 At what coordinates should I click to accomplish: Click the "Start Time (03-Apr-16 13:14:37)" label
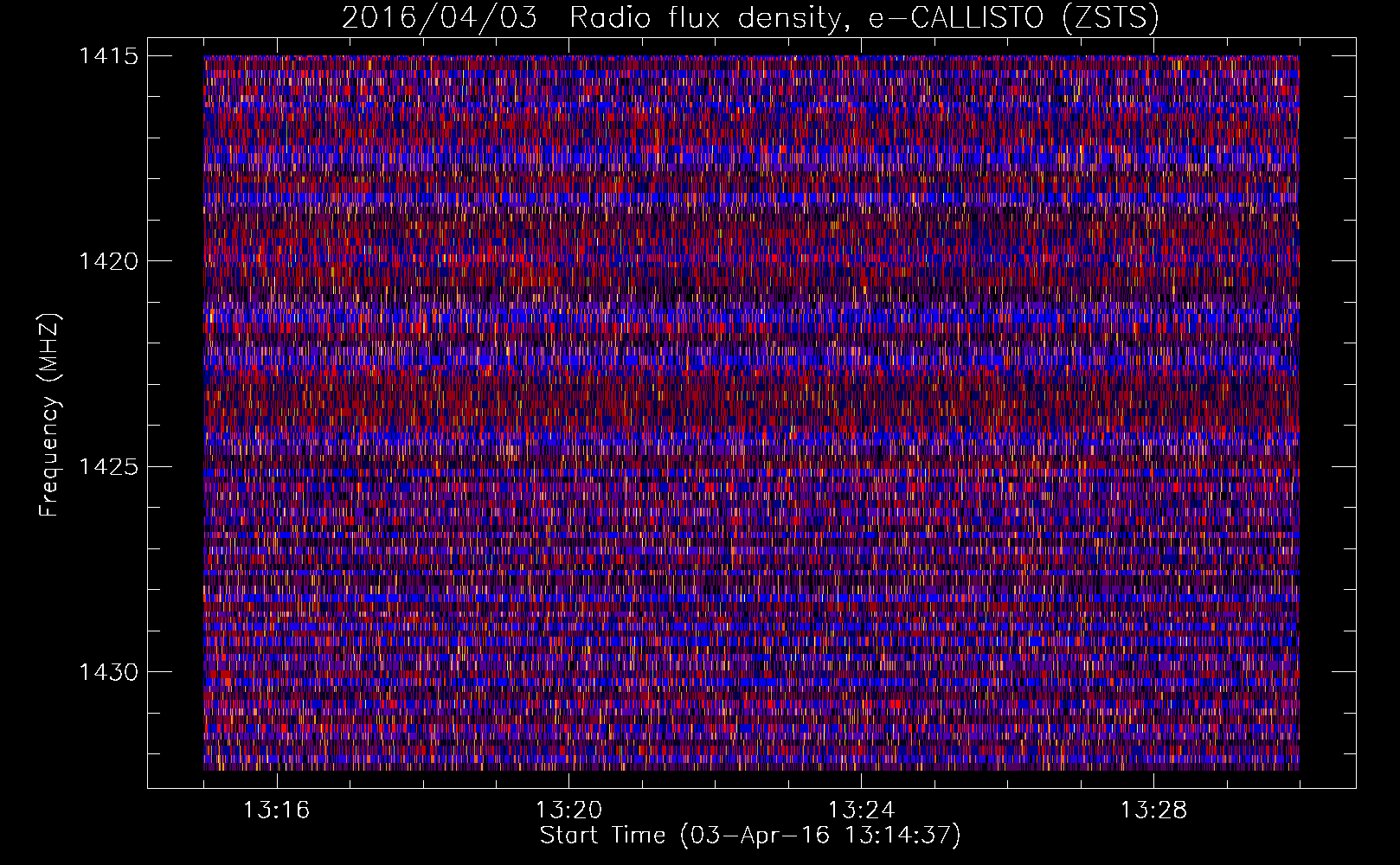coord(750,836)
